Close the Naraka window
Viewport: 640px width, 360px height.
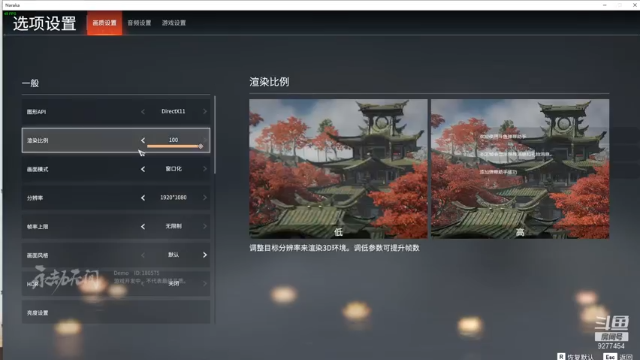click(635, 5)
